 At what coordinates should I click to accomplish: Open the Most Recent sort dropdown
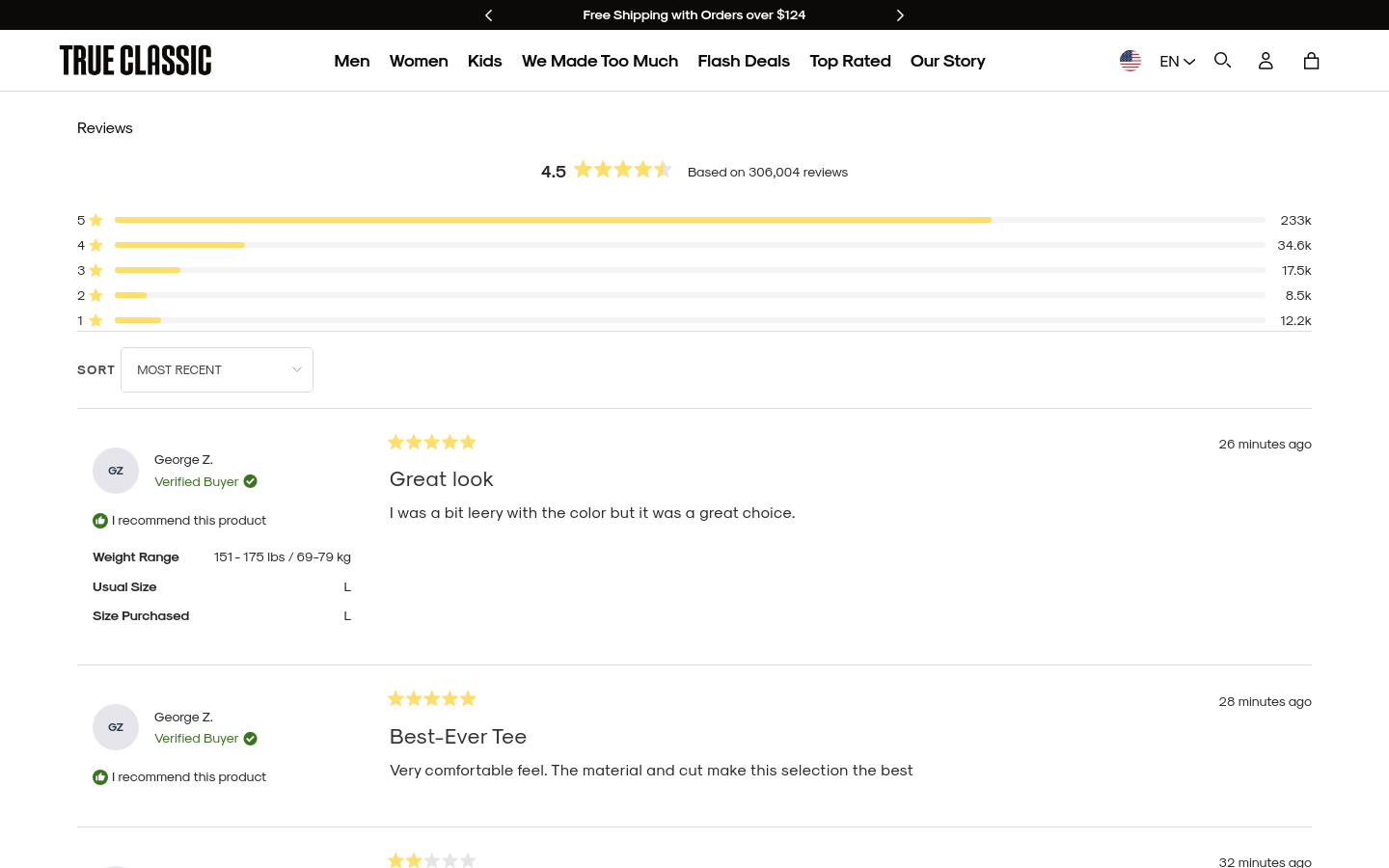point(217,369)
